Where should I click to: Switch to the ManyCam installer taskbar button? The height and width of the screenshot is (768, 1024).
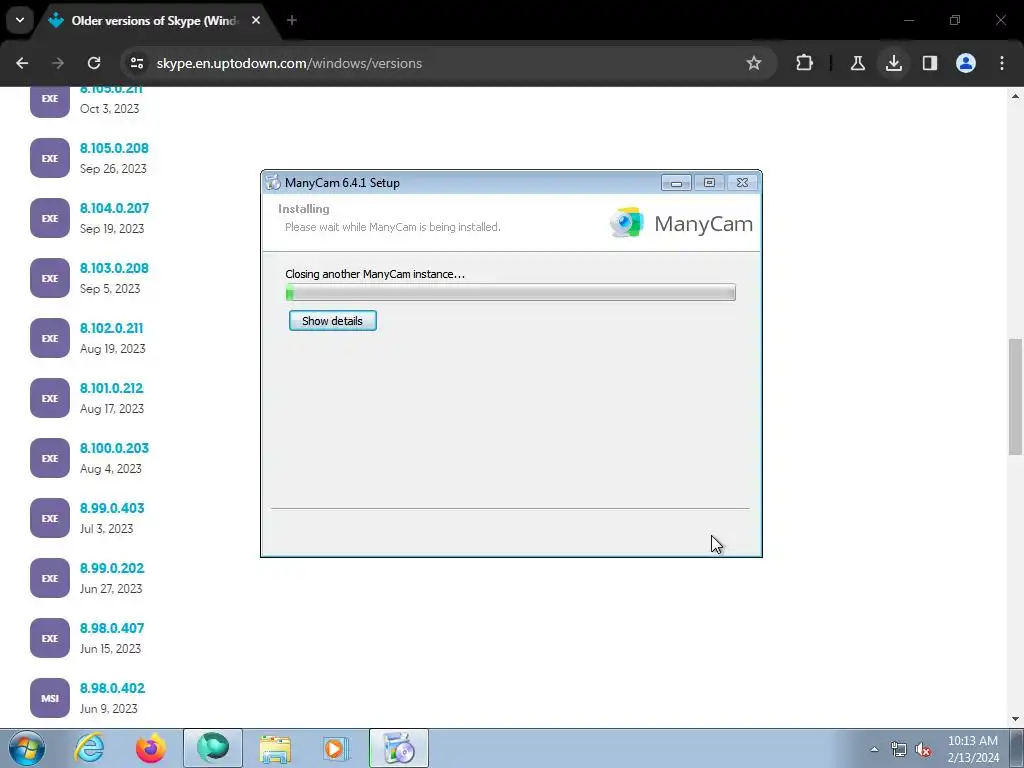click(399, 748)
